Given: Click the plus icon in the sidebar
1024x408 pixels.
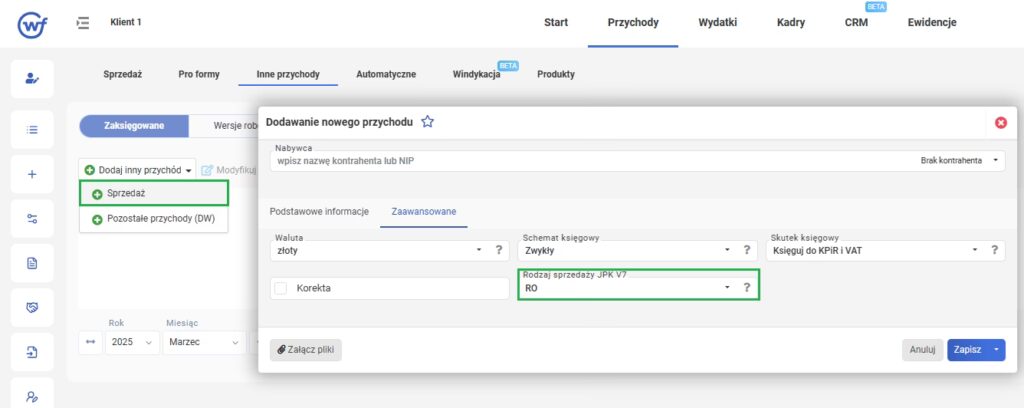Looking at the screenshot, I should click(x=32, y=174).
